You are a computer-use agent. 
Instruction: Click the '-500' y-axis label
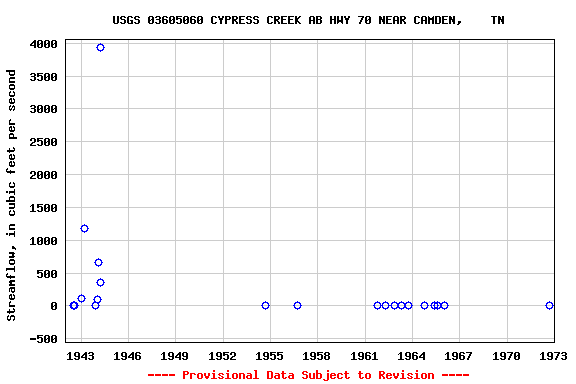(44, 339)
